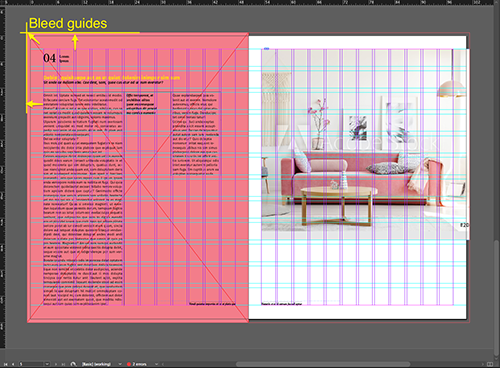
Task: Go to the next page
Action: 56,364
